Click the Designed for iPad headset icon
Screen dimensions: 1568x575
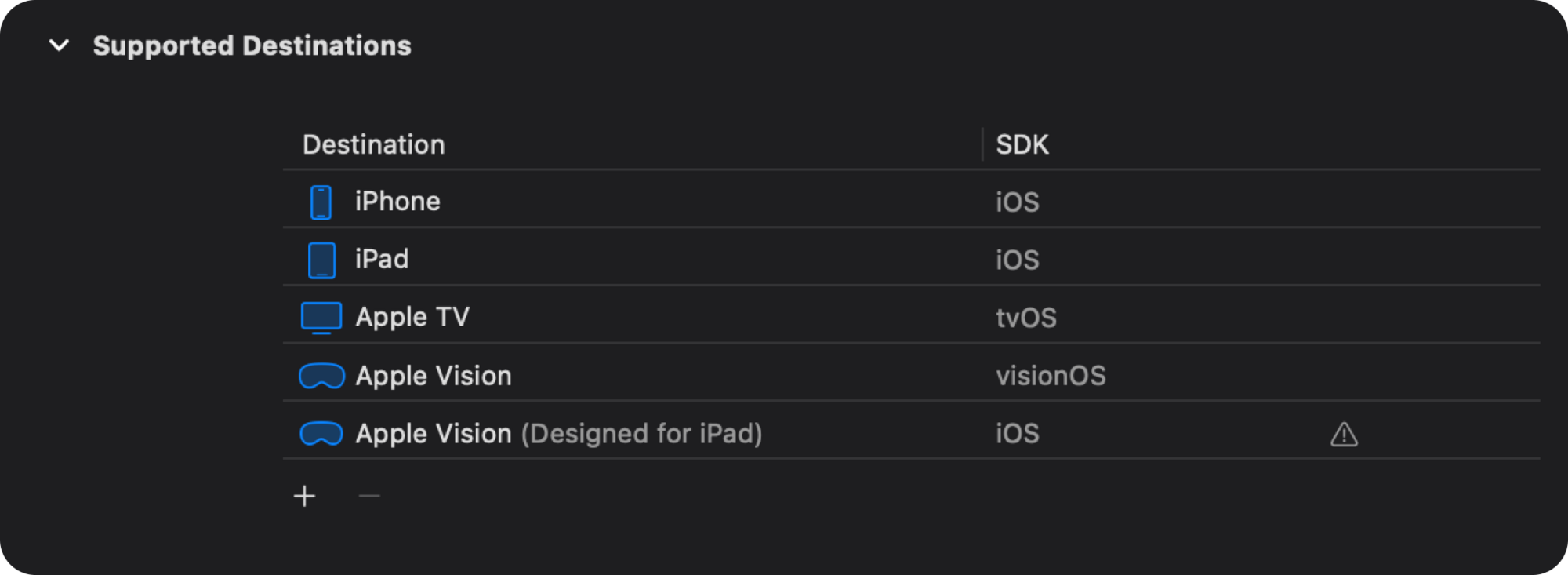point(321,434)
